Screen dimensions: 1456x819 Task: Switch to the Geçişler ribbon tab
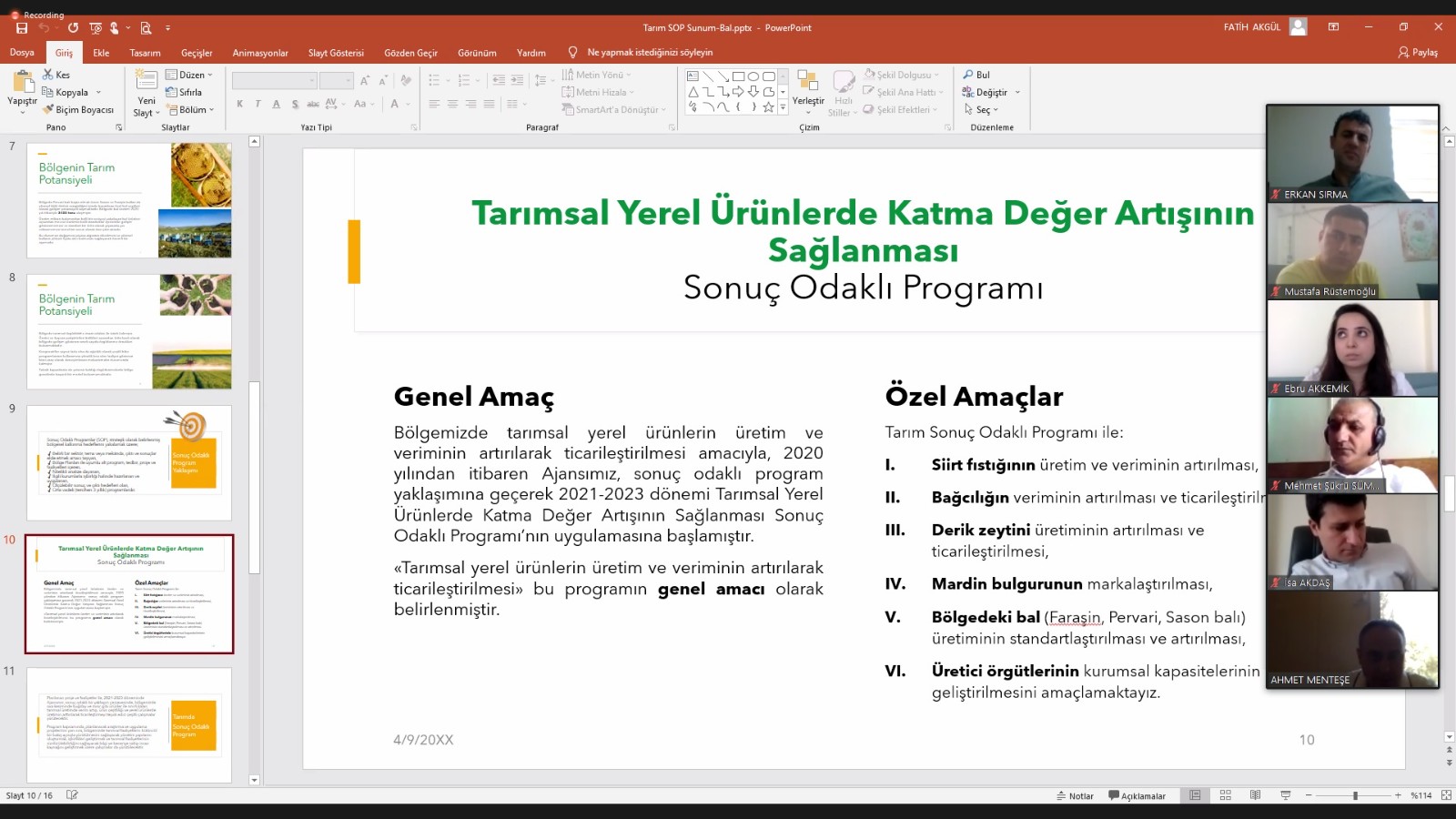[x=197, y=53]
